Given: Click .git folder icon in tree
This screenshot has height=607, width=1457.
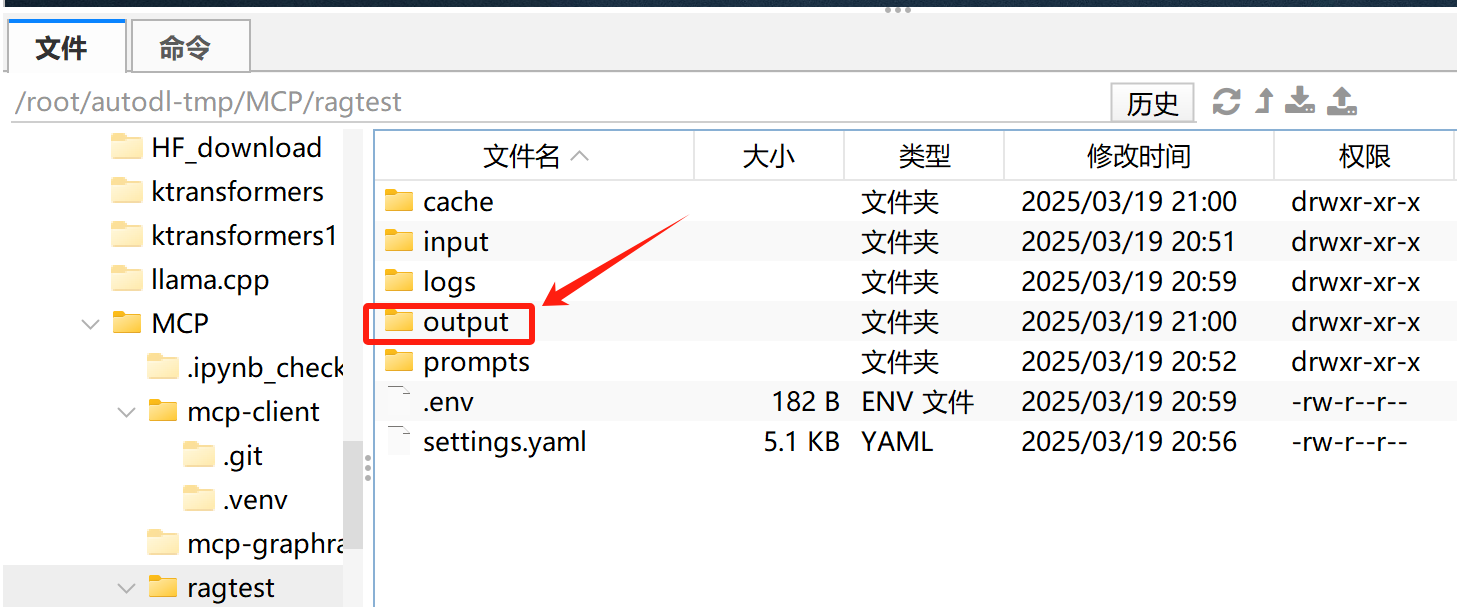Looking at the screenshot, I should [198, 455].
